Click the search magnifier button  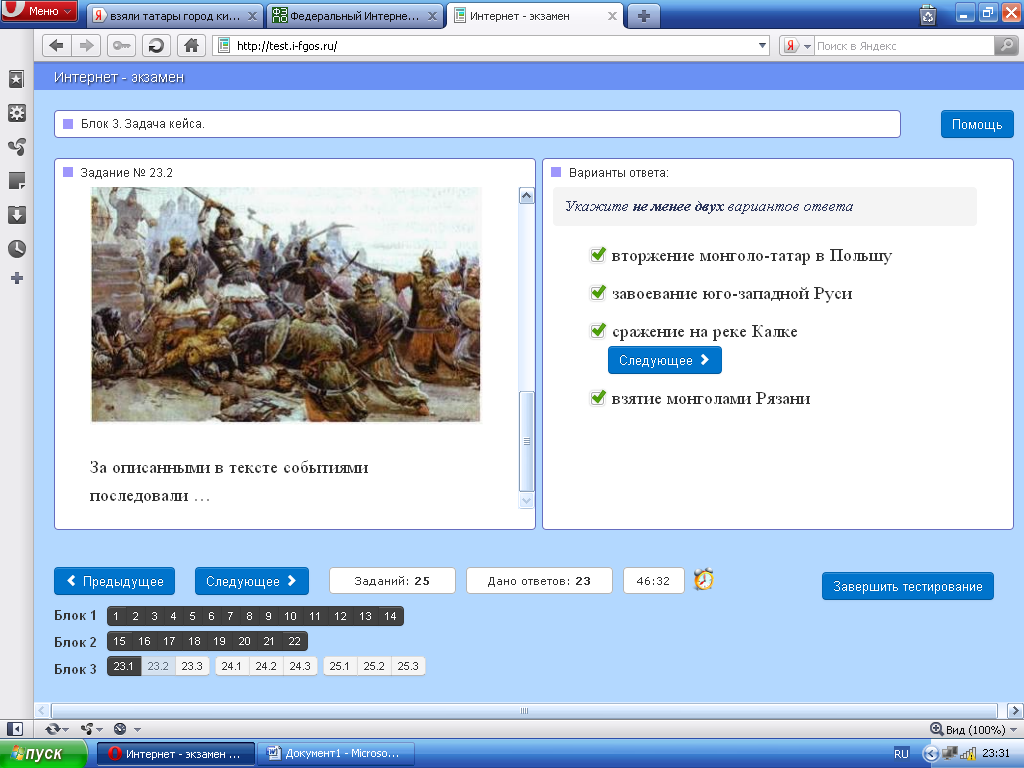tap(1006, 46)
